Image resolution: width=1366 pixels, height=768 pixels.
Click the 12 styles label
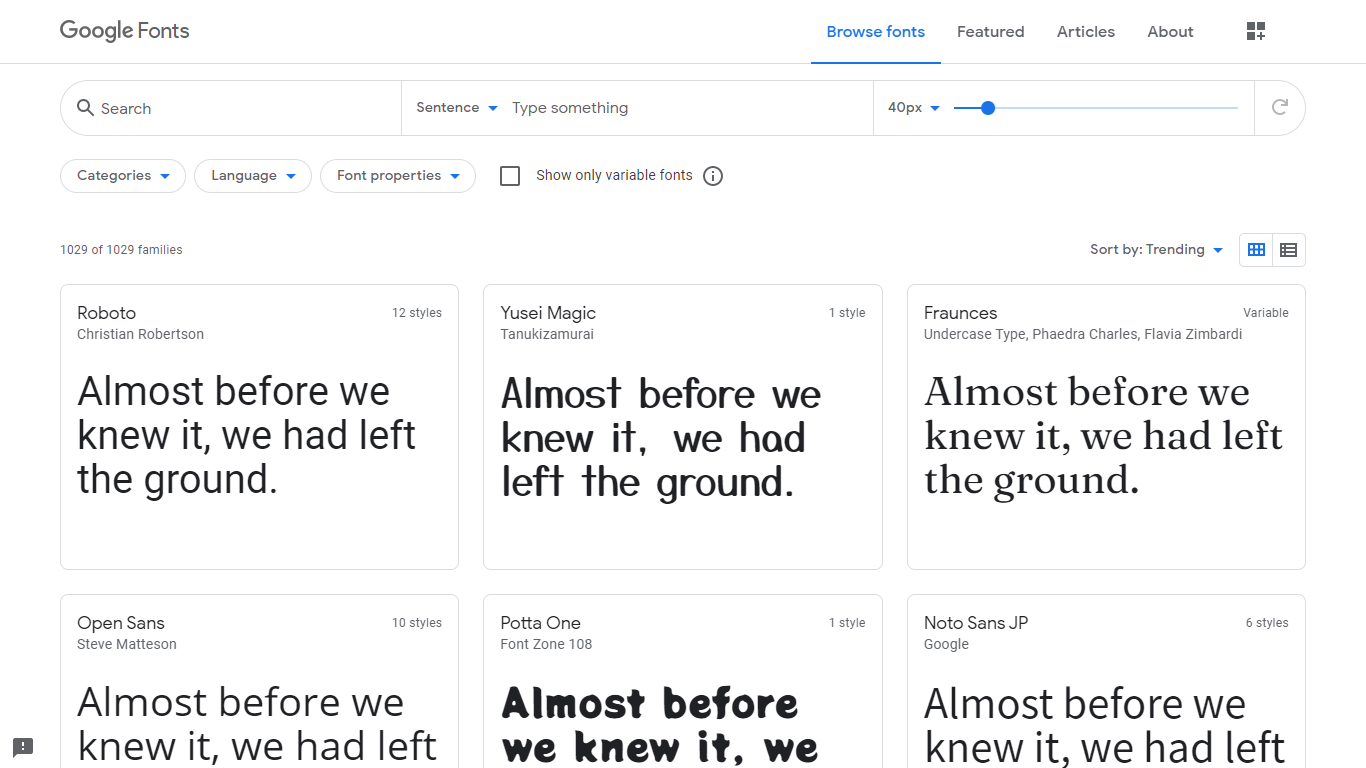pos(417,313)
